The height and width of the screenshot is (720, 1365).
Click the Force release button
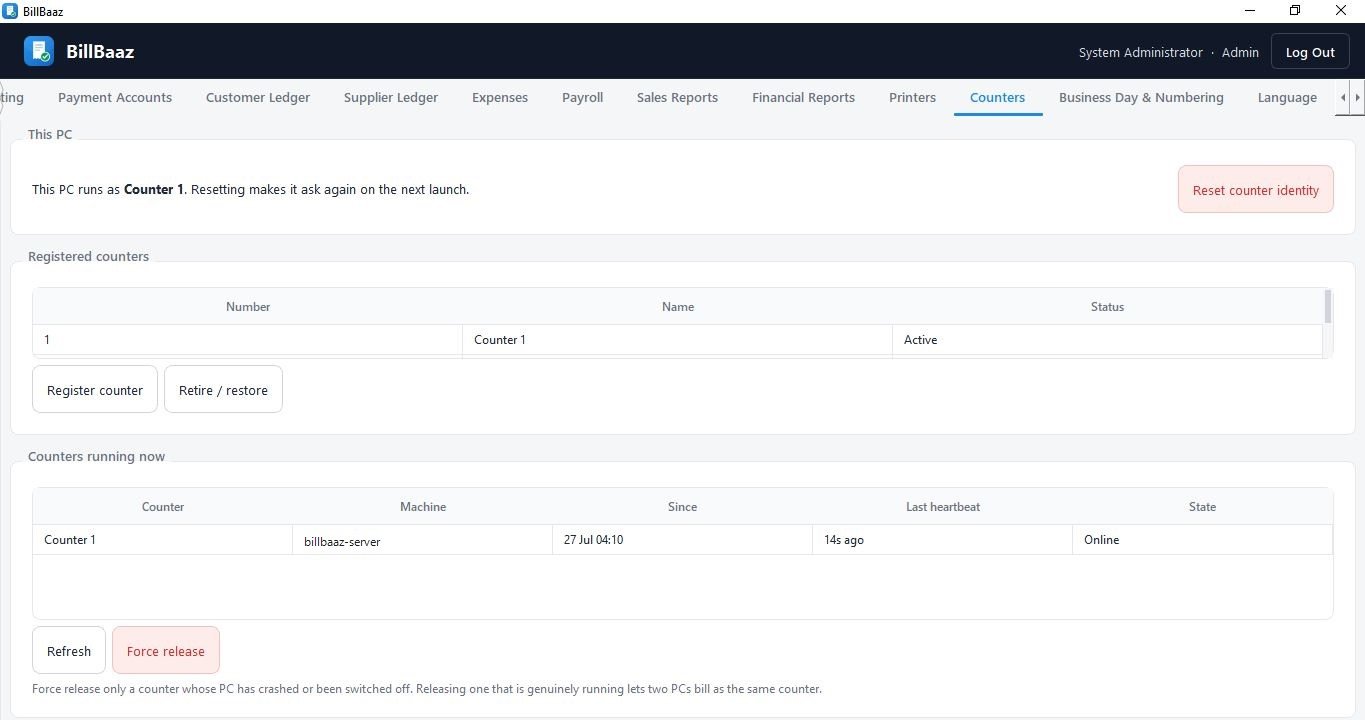point(166,650)
